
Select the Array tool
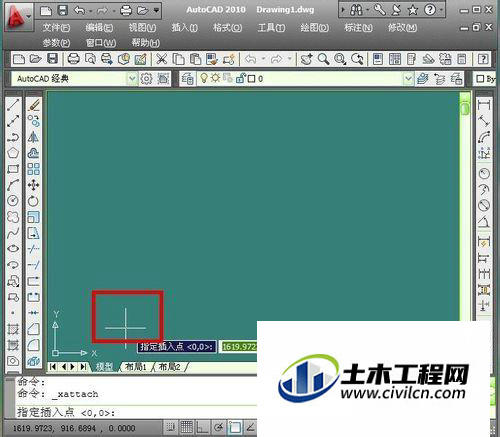[x=33, y=169]
